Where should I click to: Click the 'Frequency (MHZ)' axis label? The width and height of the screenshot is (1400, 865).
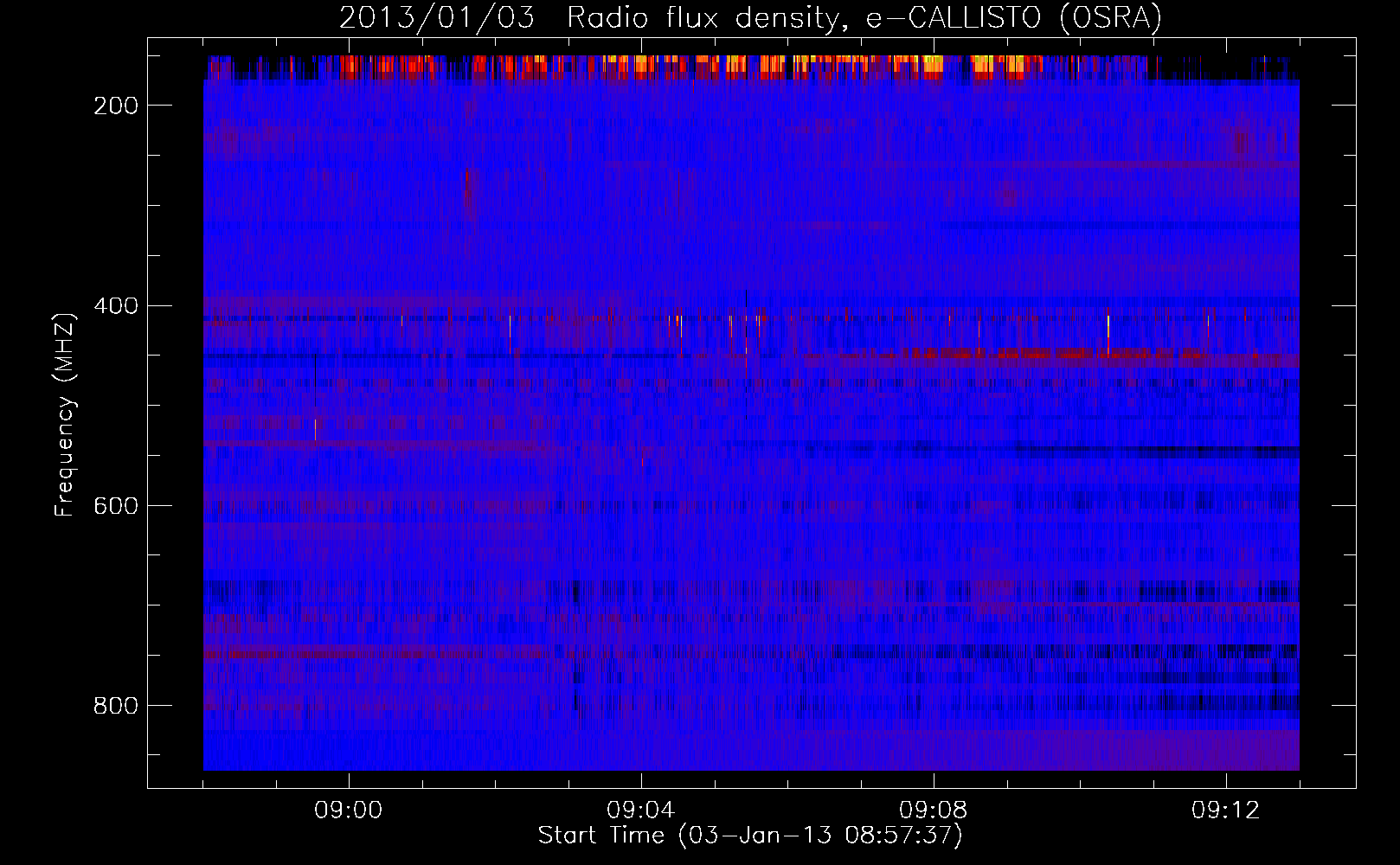[x=65, y=414]
